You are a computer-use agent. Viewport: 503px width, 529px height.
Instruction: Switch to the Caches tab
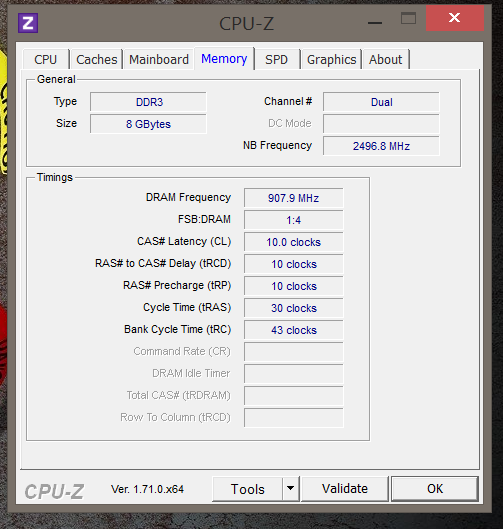click(96, 60)
